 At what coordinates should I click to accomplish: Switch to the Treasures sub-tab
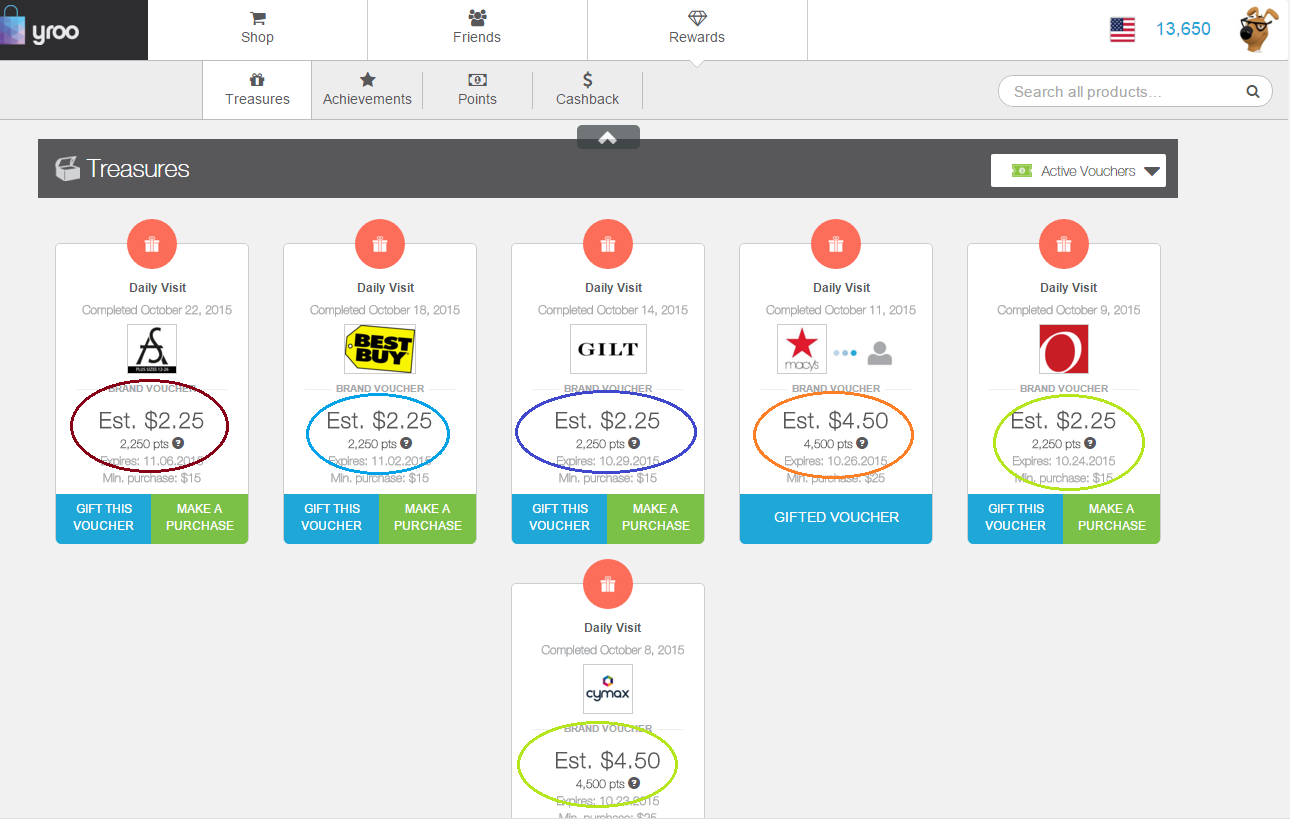point(257,90)
